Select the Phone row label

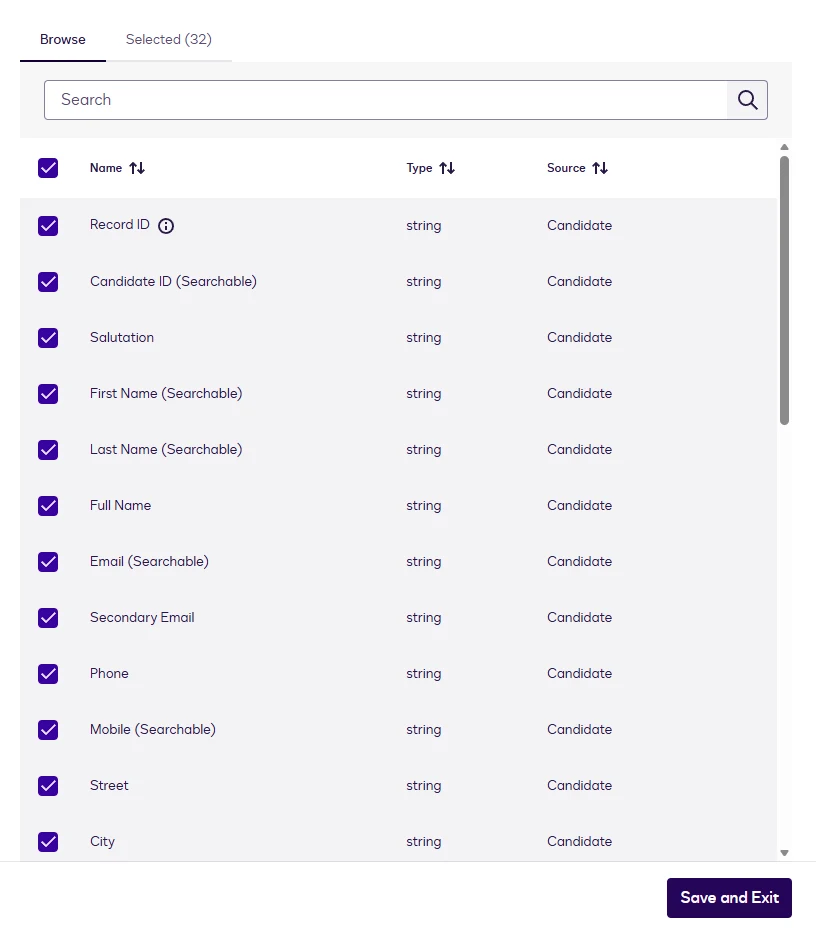pyautogui.click(x=109, y=674)
